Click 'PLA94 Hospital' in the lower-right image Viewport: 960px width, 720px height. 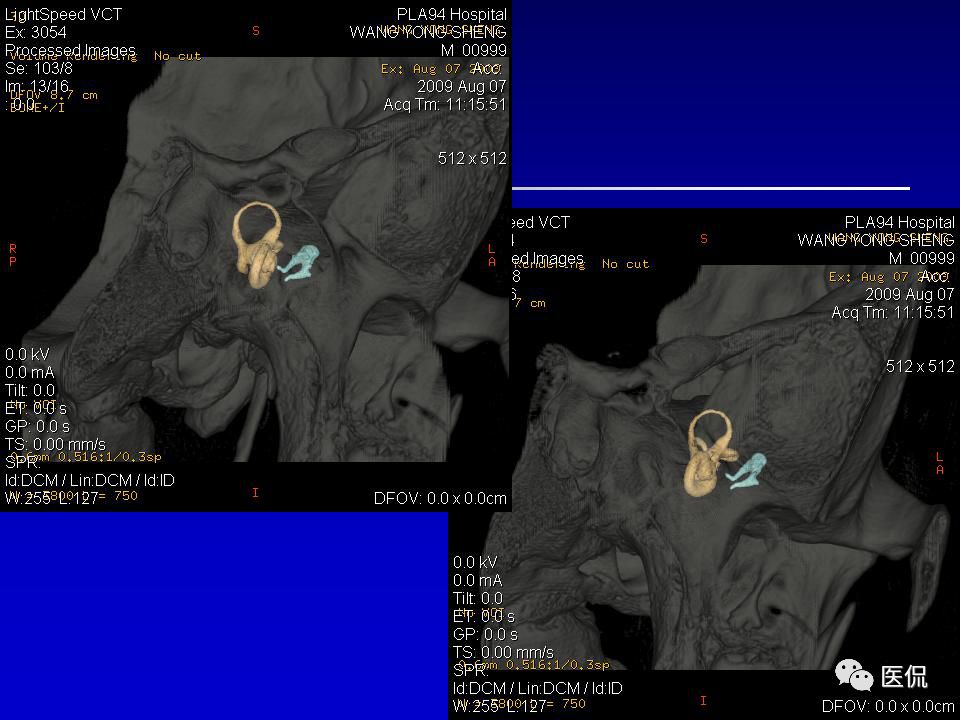[x=899, y=222]
